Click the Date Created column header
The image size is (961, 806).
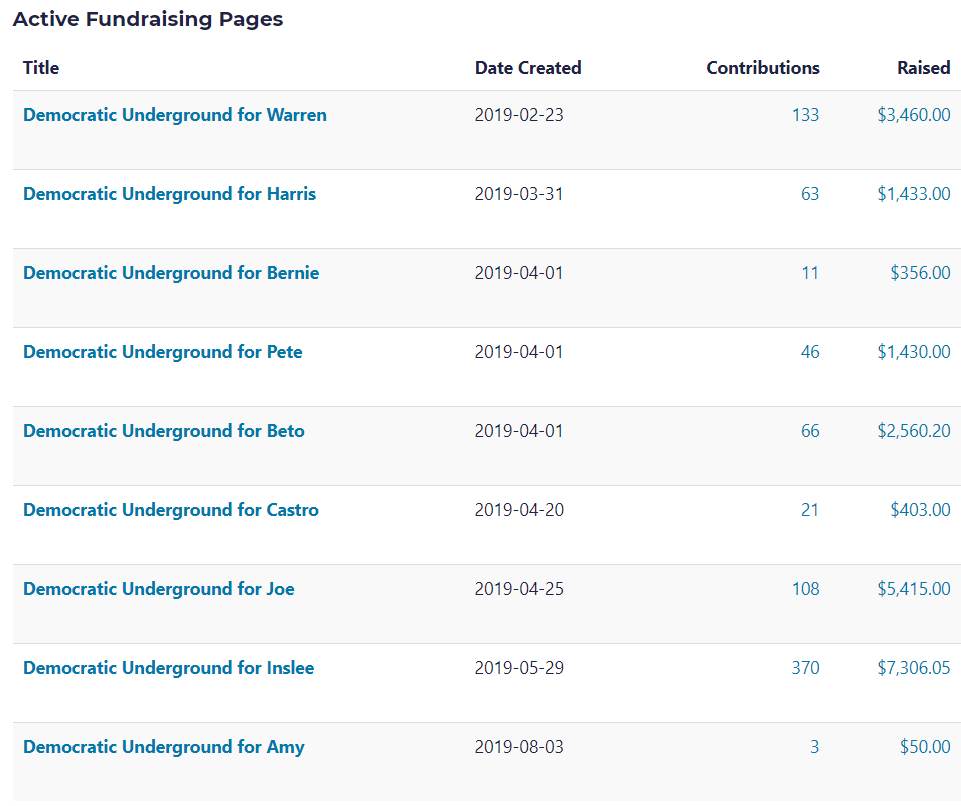[x=528, y=68]
